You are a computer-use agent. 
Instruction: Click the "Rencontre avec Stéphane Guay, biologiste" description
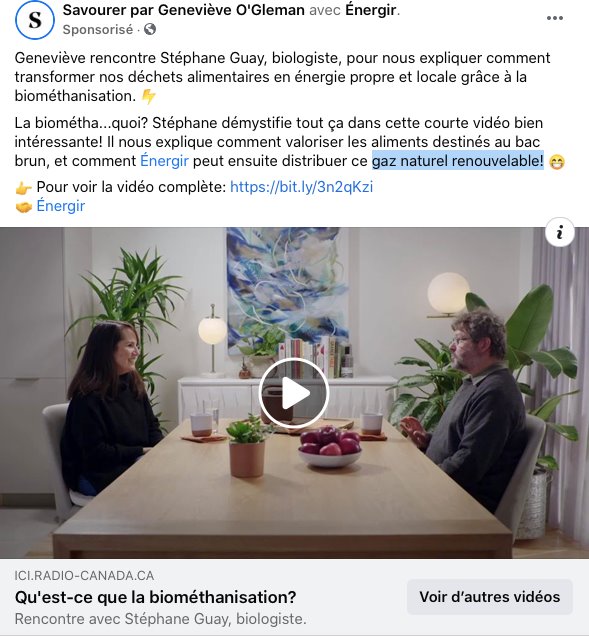tap(161, 619)
